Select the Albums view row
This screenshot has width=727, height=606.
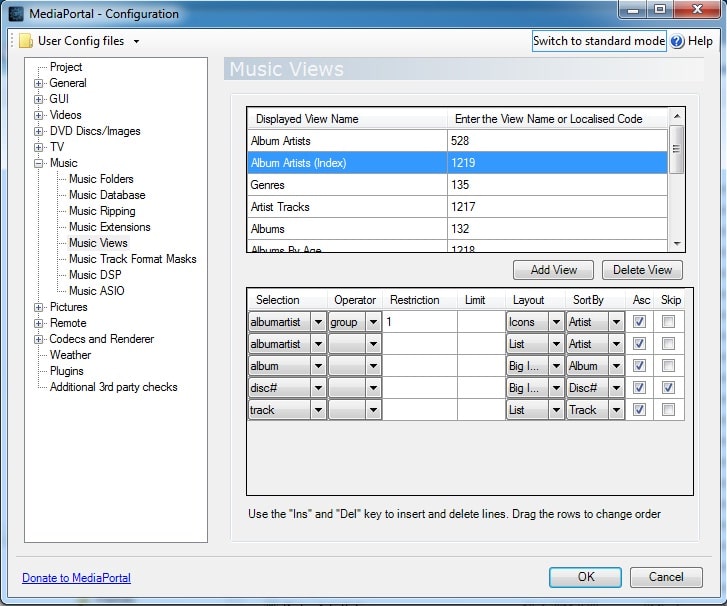coord(457,229)
